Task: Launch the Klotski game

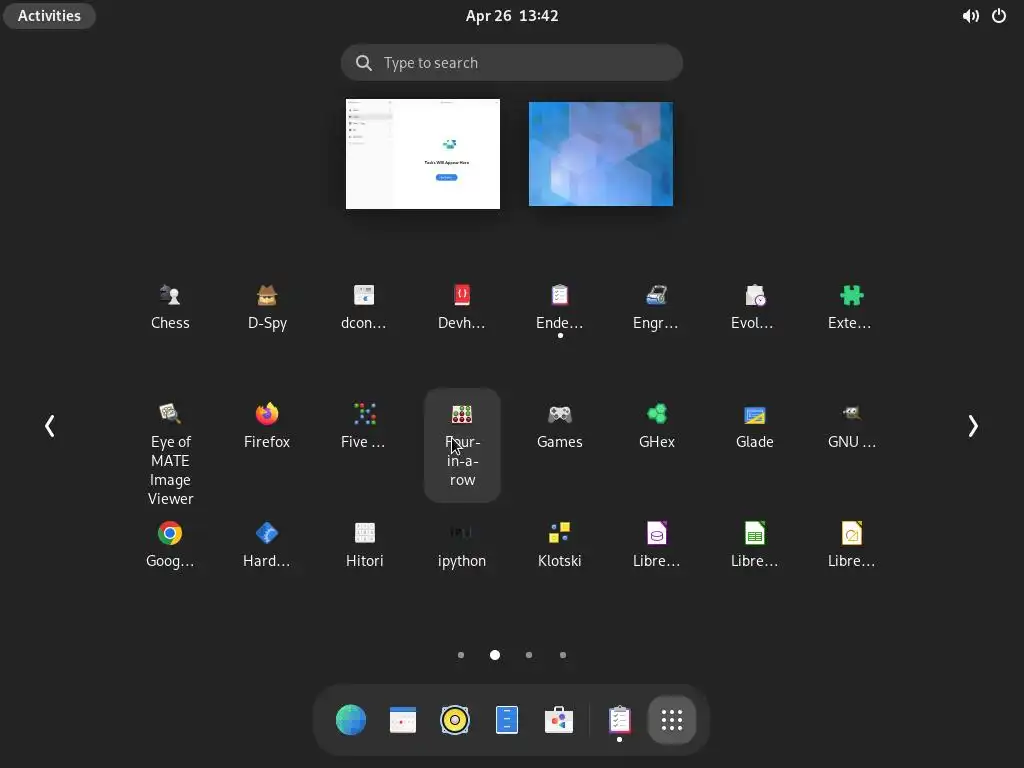Action: (x=560, y=545)
